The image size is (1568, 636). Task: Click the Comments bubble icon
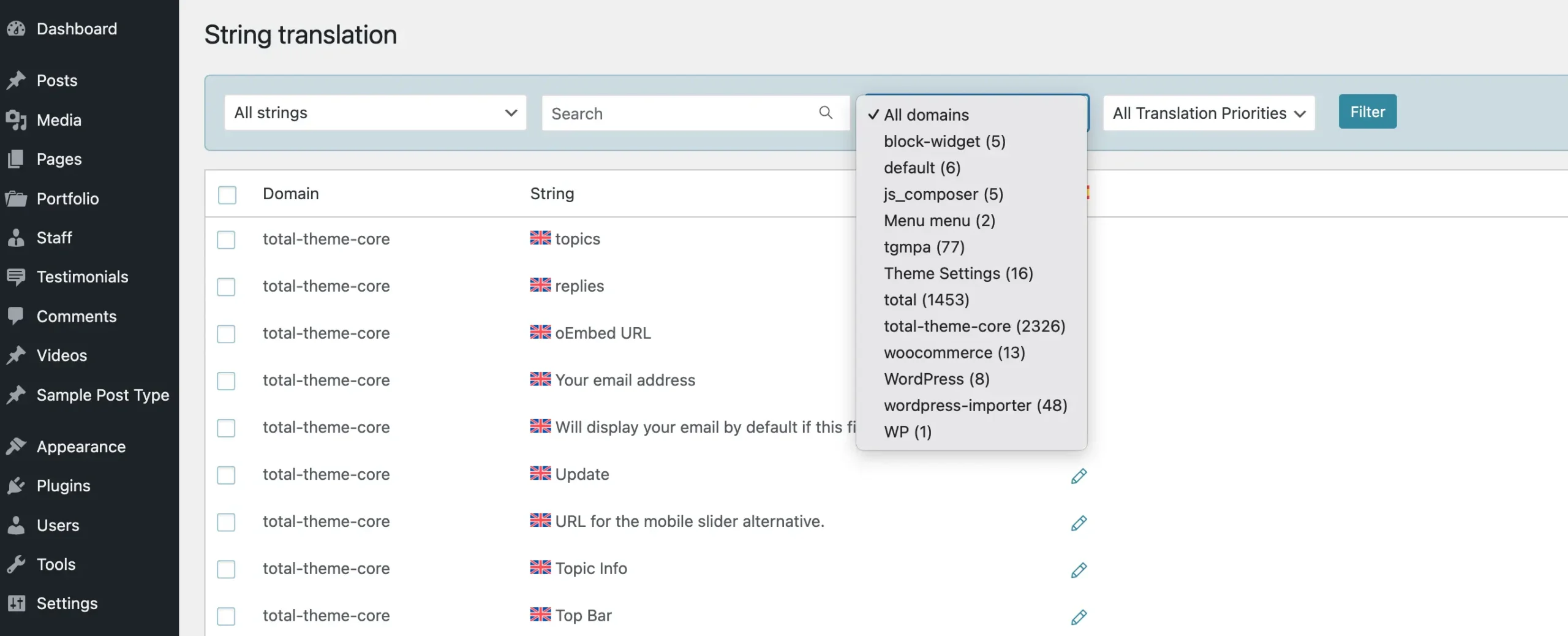point(17,316)
